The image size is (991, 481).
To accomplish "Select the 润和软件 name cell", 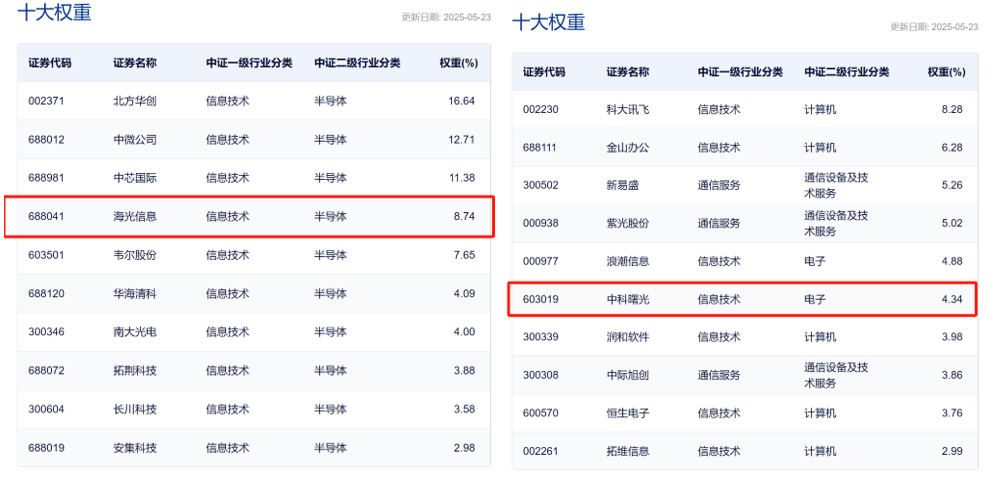I will pyautogui.click(x=628, y=337).
